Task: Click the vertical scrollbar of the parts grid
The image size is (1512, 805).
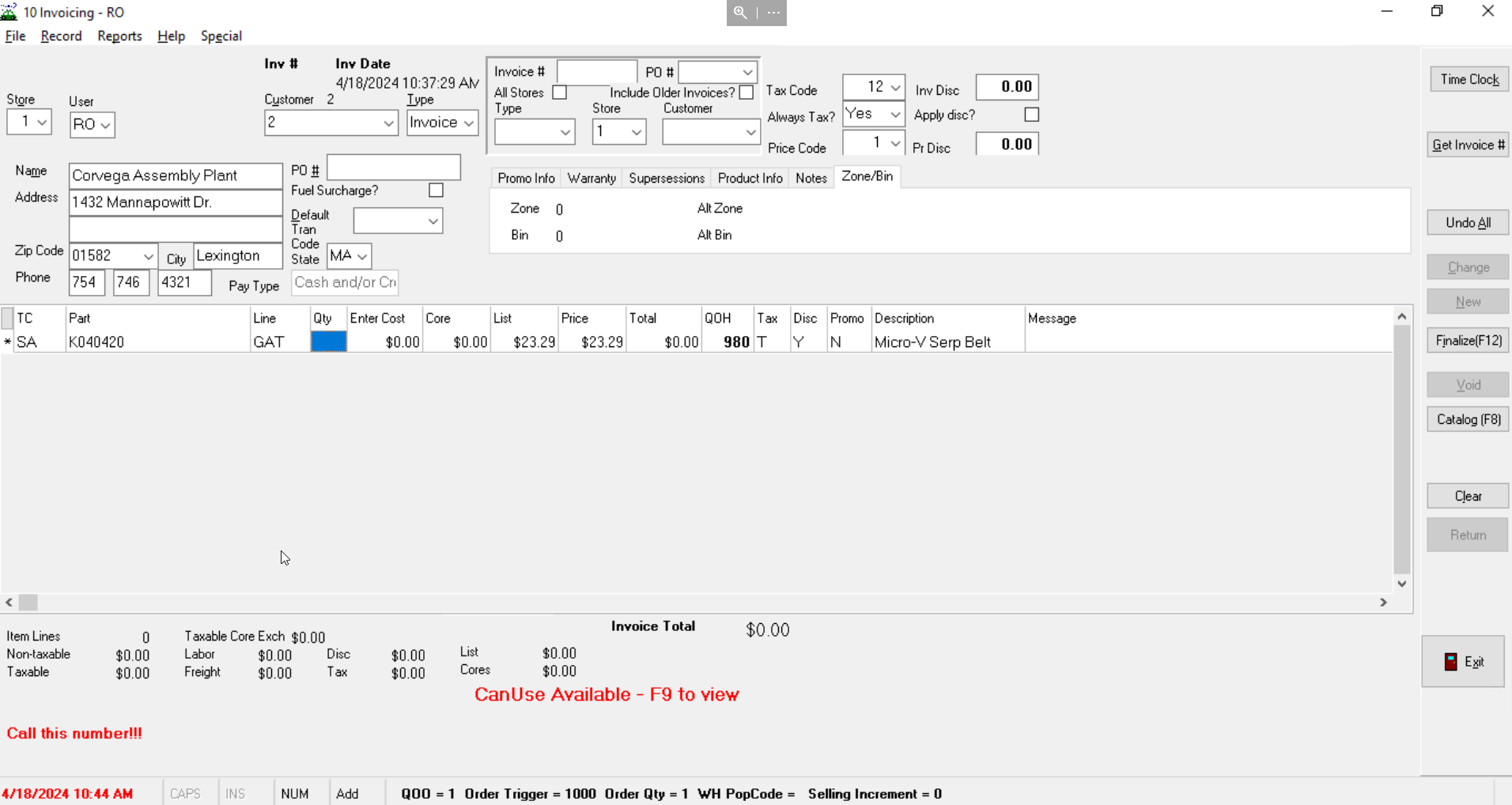Action: point(1401,451)
